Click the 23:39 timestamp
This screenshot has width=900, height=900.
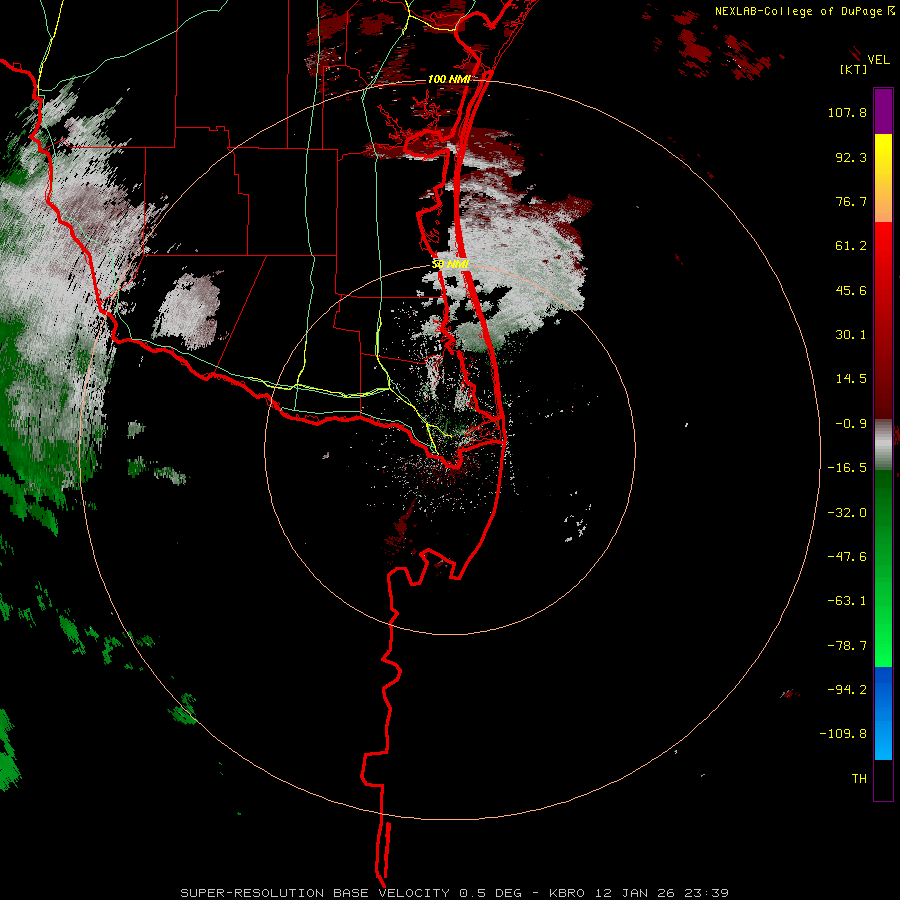click(706, 893)
